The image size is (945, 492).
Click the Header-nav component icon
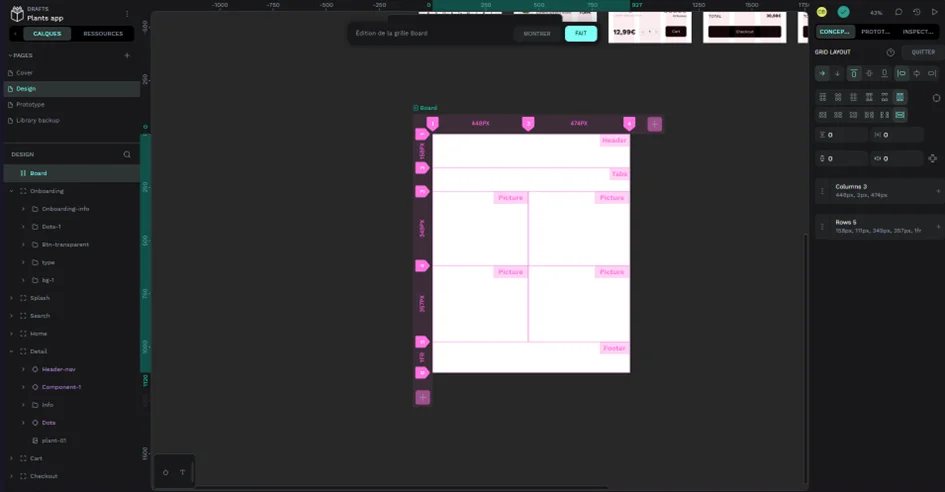coord(35,370)
